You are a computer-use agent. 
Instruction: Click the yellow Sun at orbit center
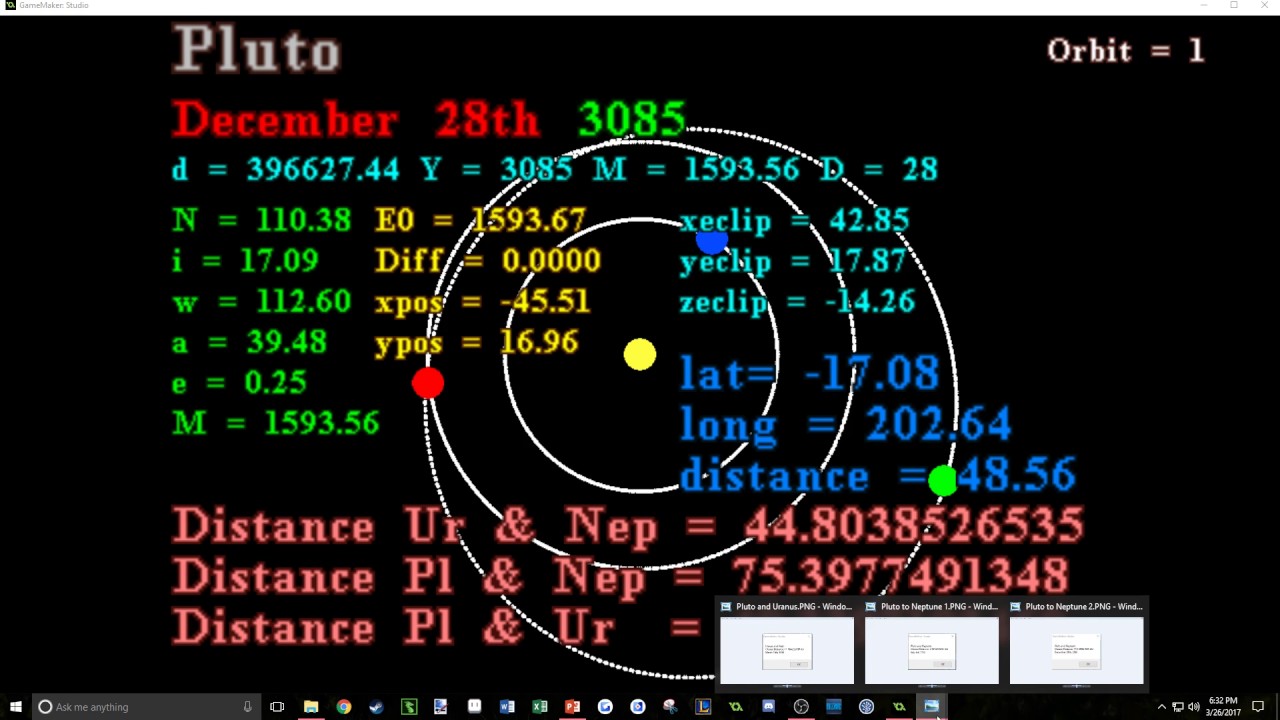[x=640, y=355]
